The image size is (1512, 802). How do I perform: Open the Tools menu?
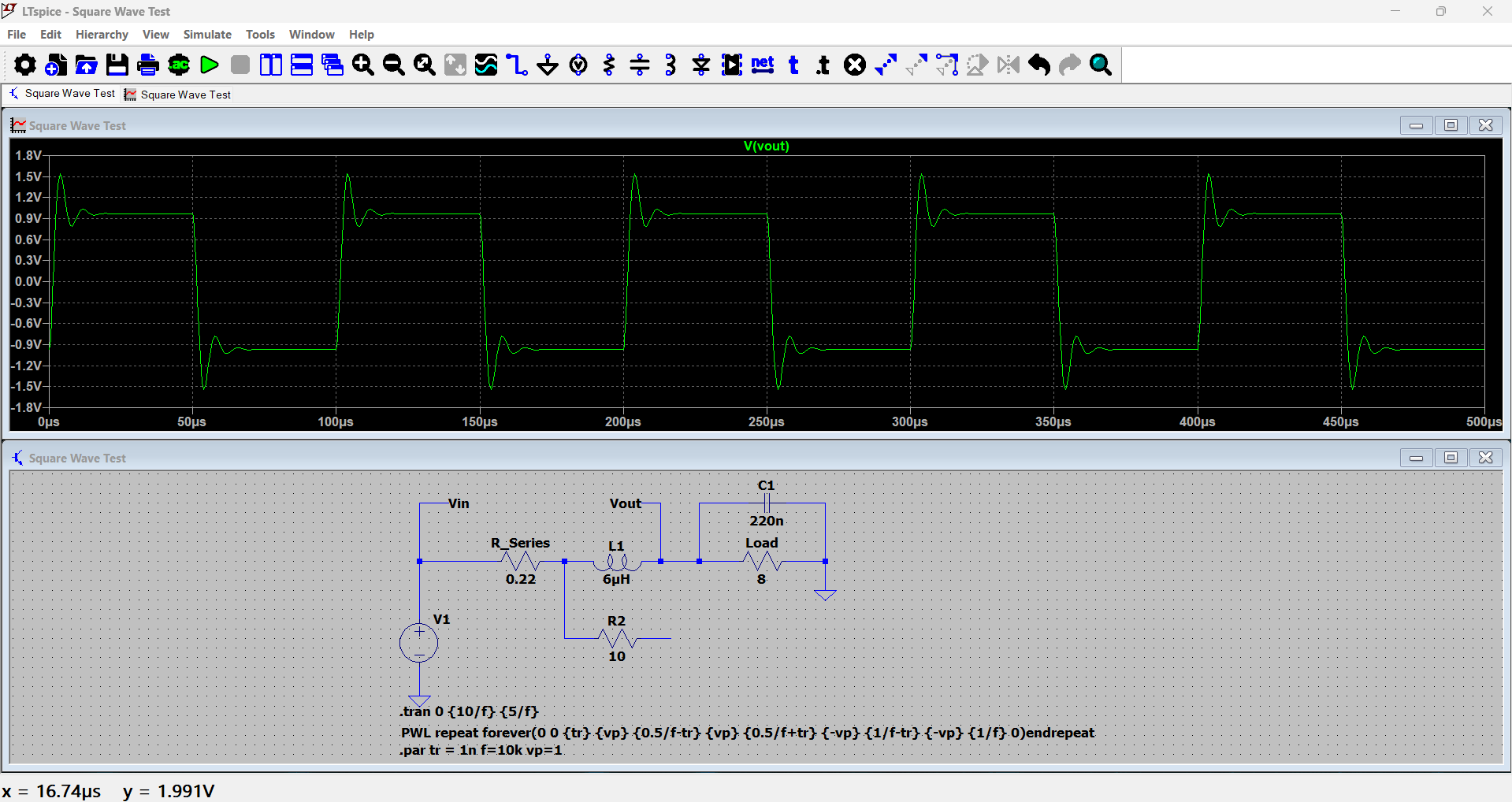[260, 35]
